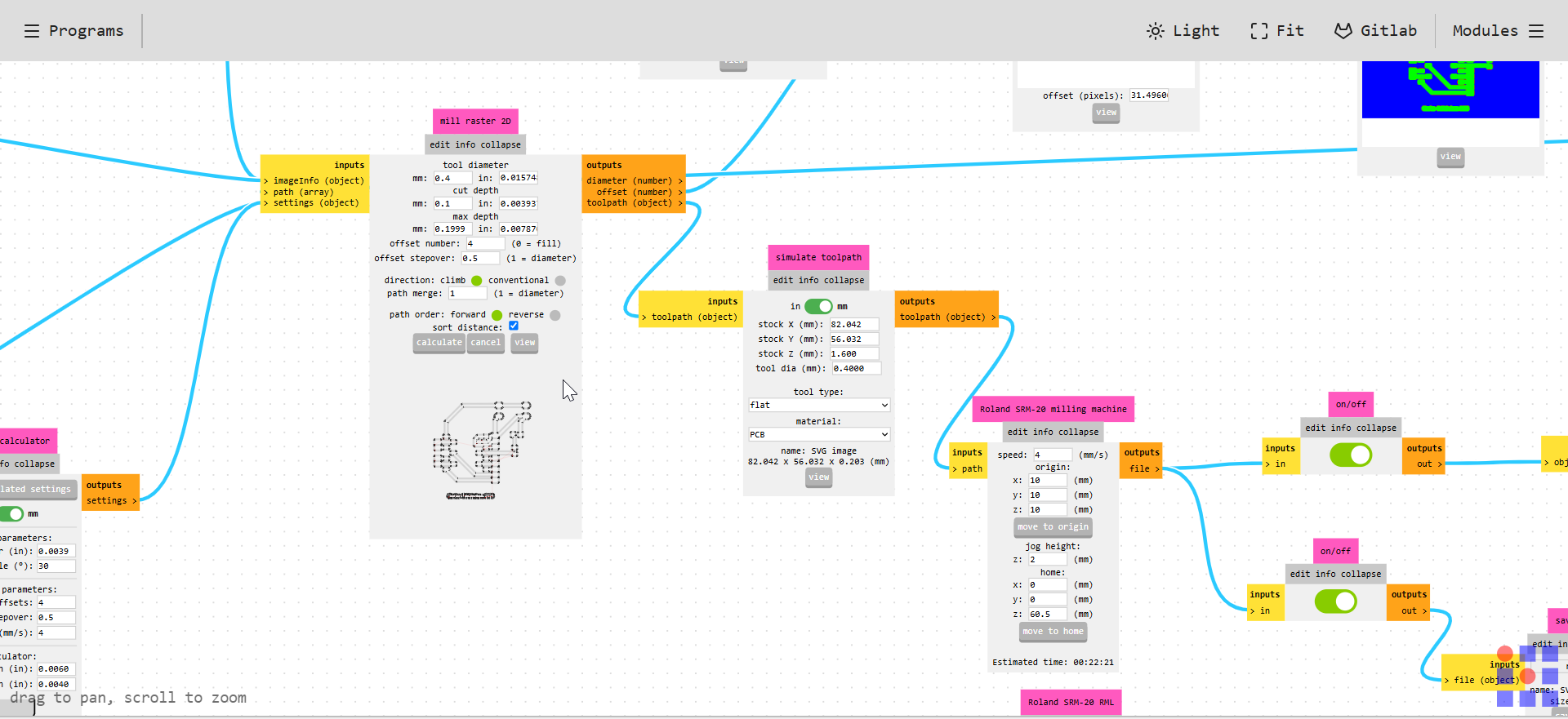Open the tool type flat dropdown
The width and height of the screenshot is (1568, 719).
point(819,406)
